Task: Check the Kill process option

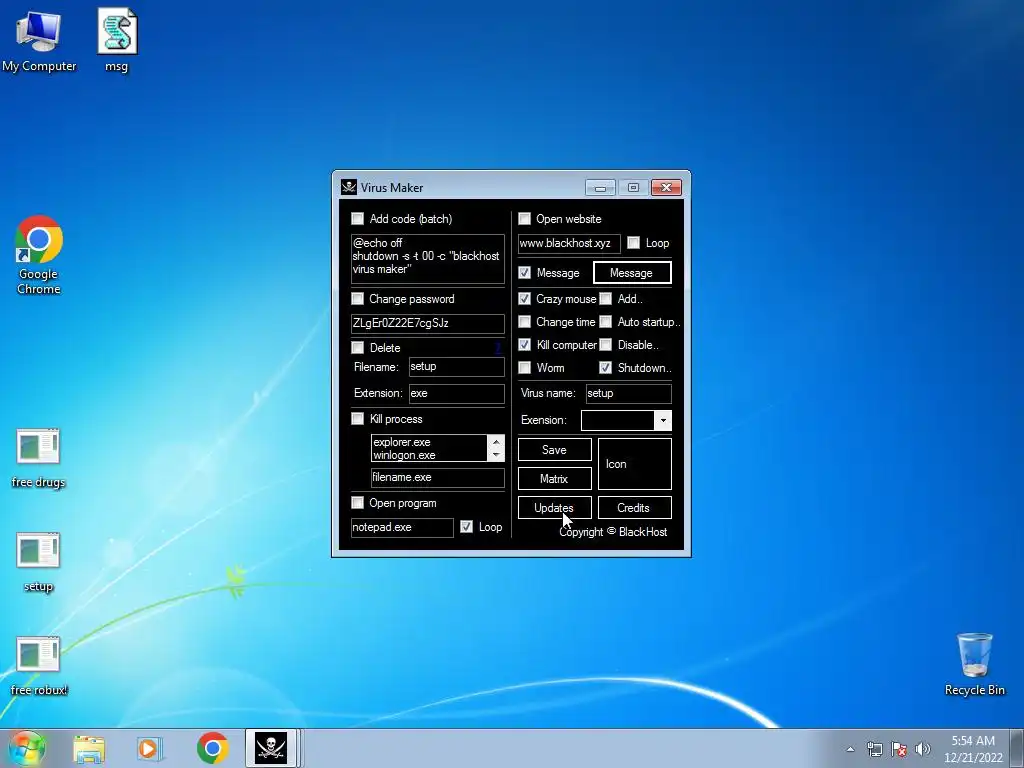Action: 357,419
